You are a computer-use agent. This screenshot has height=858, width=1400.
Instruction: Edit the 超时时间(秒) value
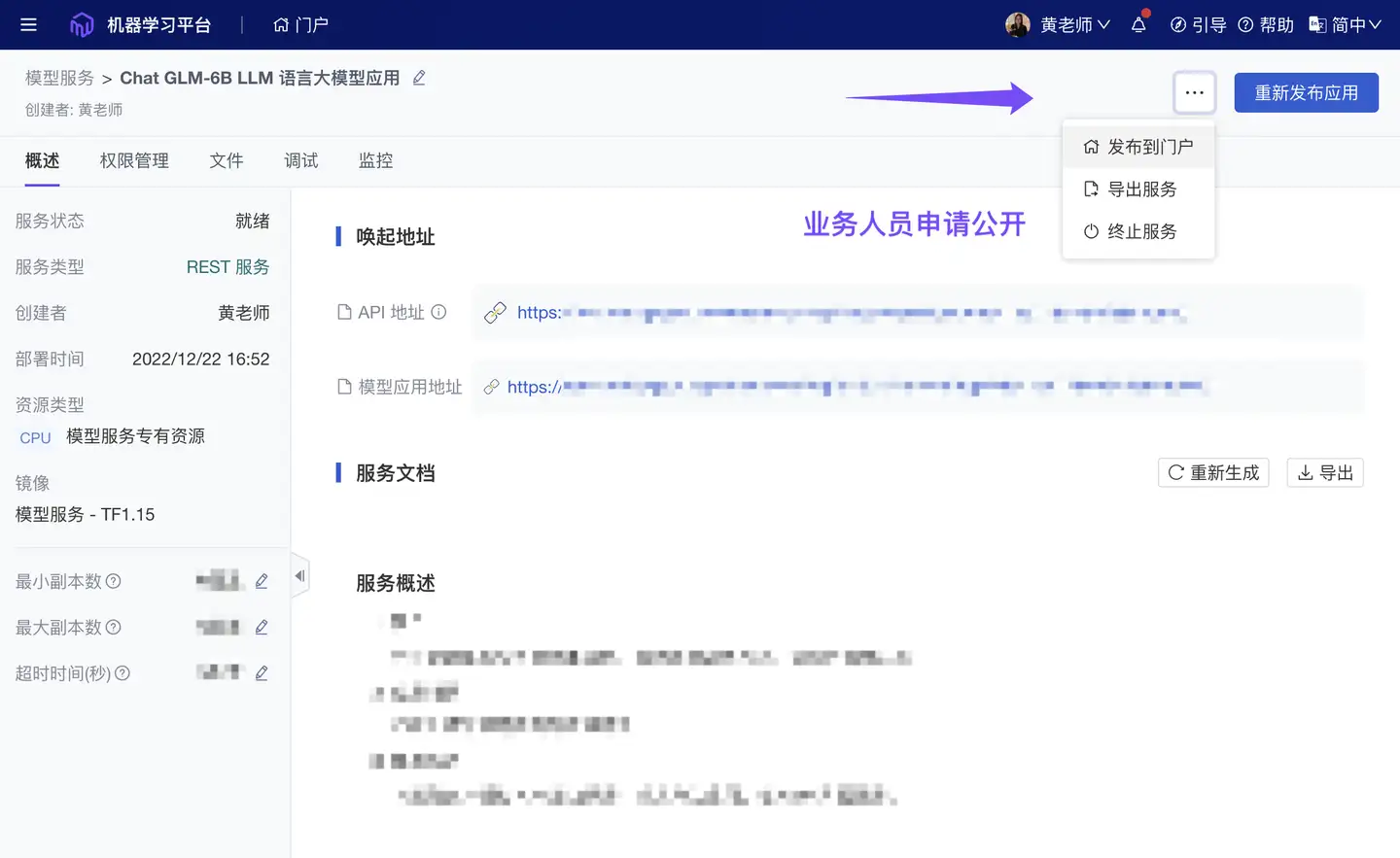262,673
